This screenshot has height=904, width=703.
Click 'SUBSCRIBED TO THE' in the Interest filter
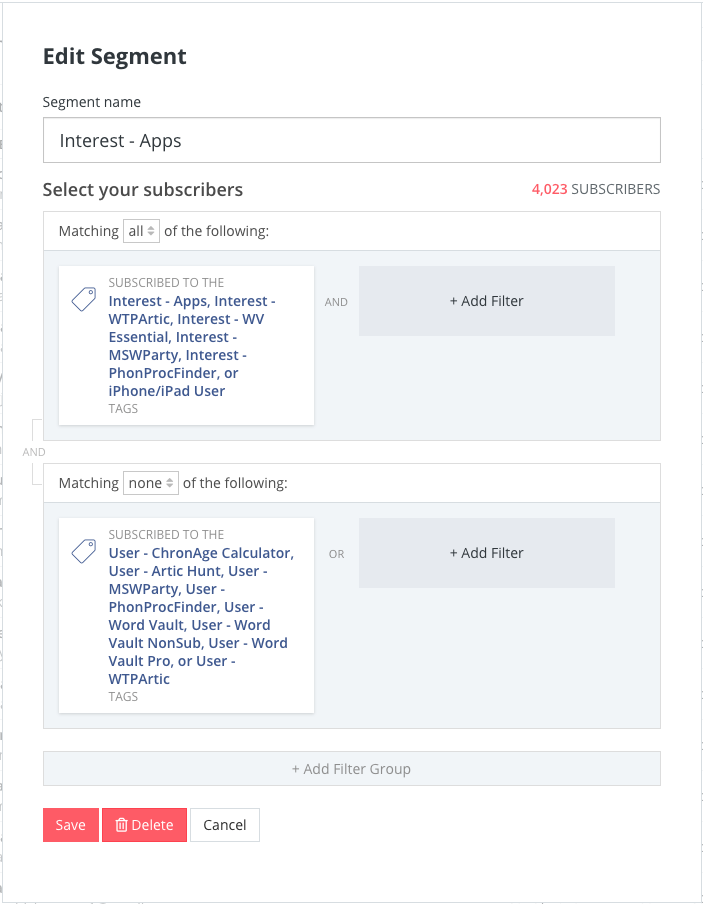click(166, 282)
